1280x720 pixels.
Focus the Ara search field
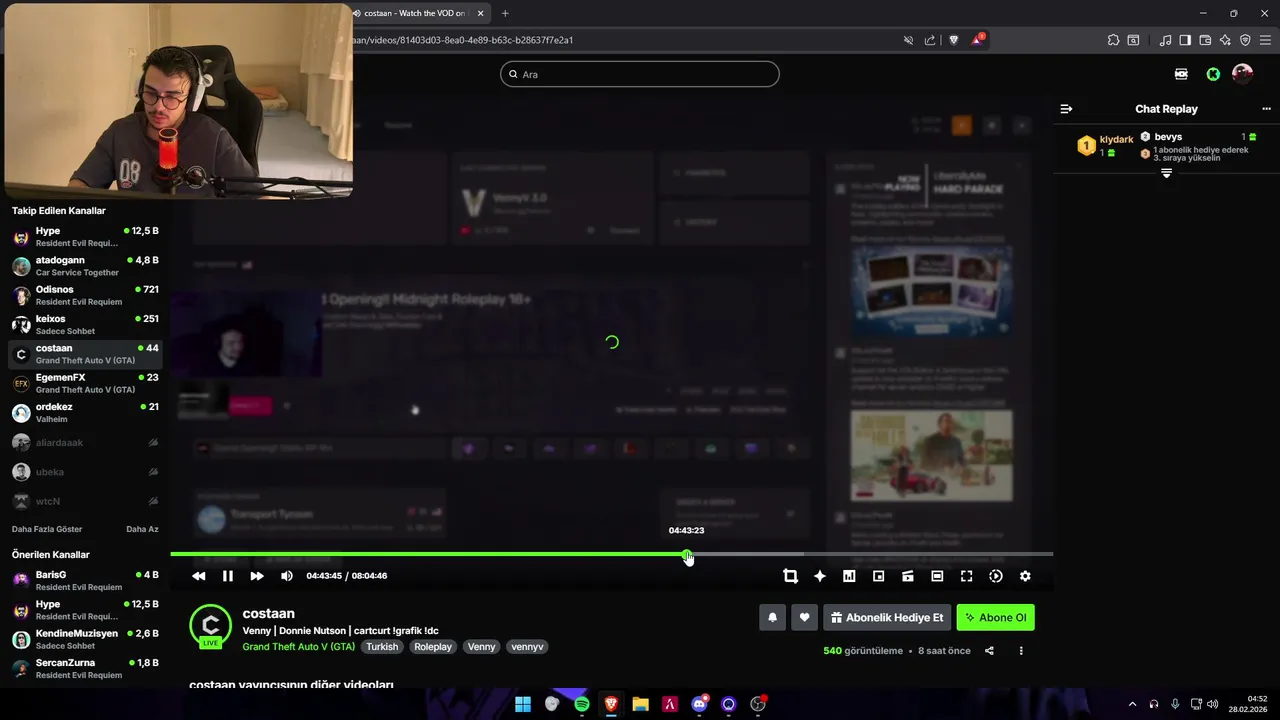tap(640, 74)
